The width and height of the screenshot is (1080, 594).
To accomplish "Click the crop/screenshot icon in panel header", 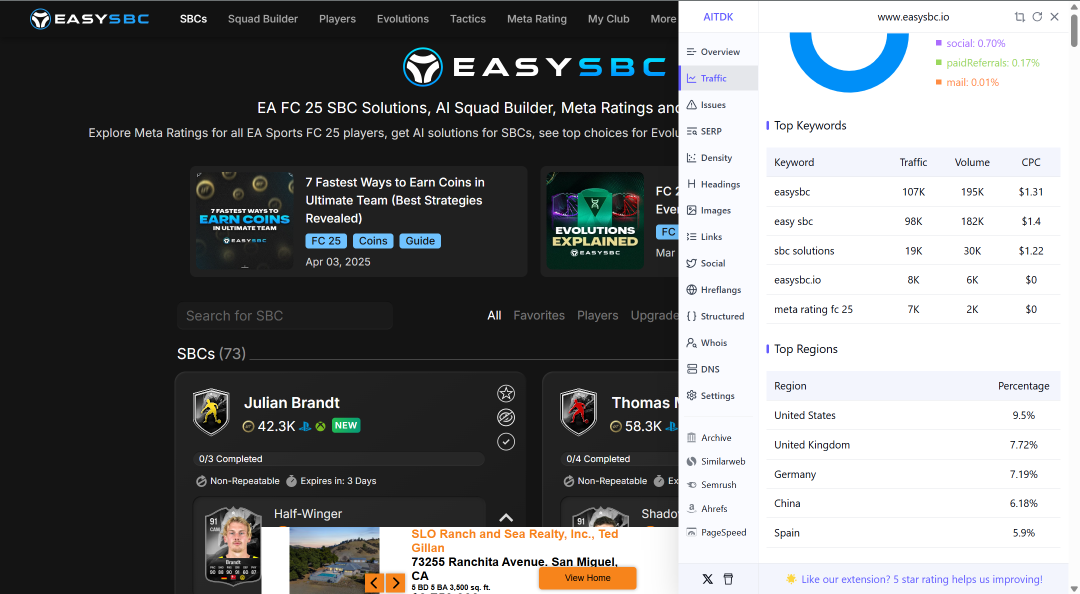I will coord(1019,17).
